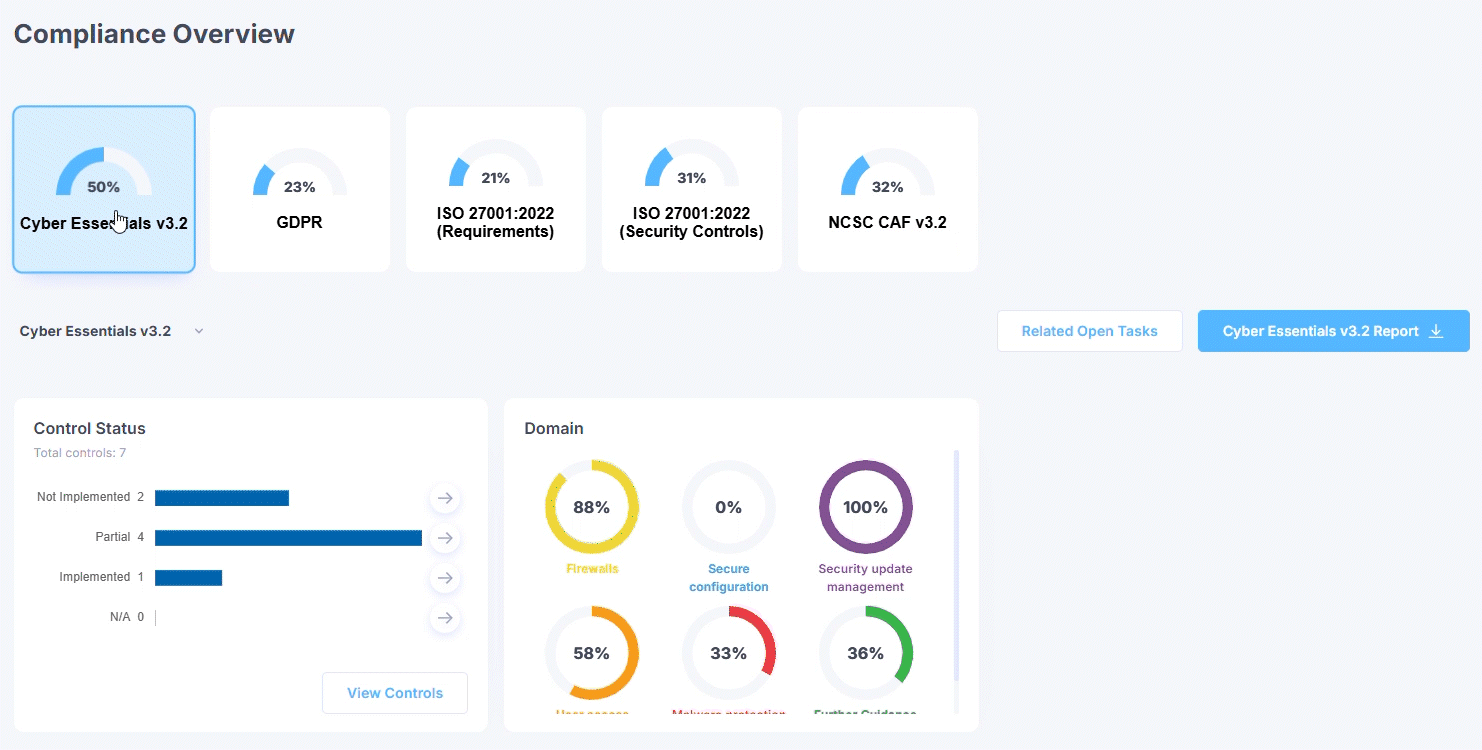Click the 'Compliance Overview' heading
This screenshot has width=1482, height=750.
[154, 34]
